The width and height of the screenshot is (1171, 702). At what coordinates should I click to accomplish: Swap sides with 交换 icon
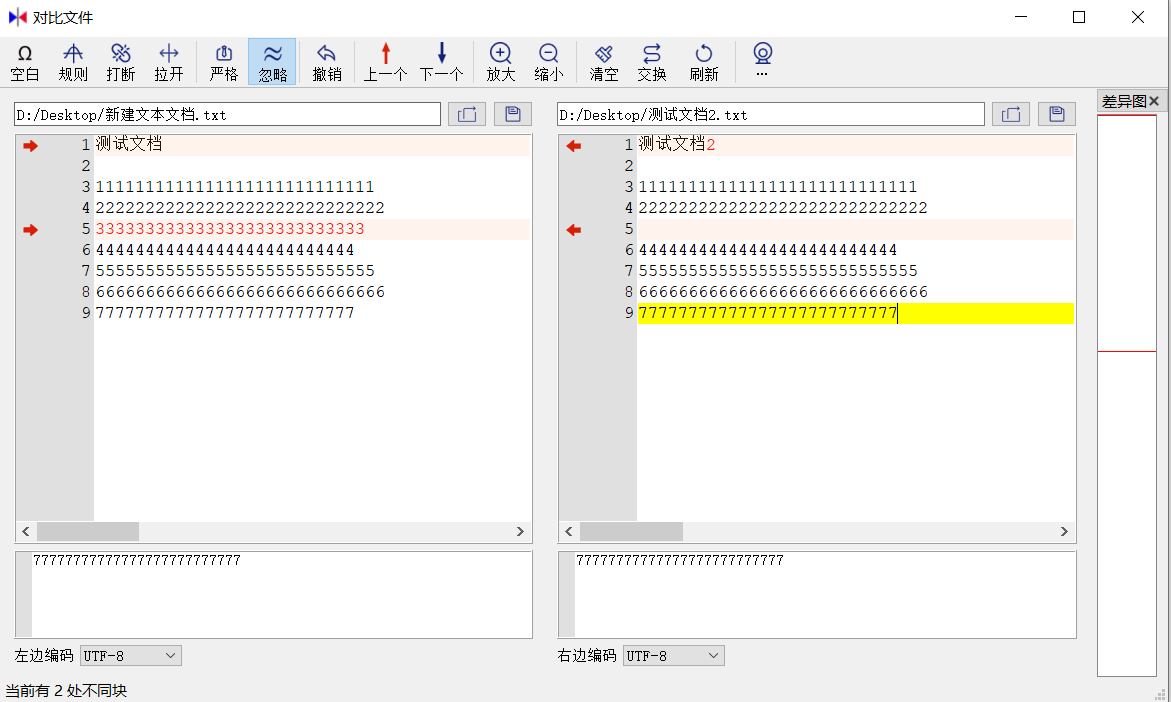pos(651,62)
